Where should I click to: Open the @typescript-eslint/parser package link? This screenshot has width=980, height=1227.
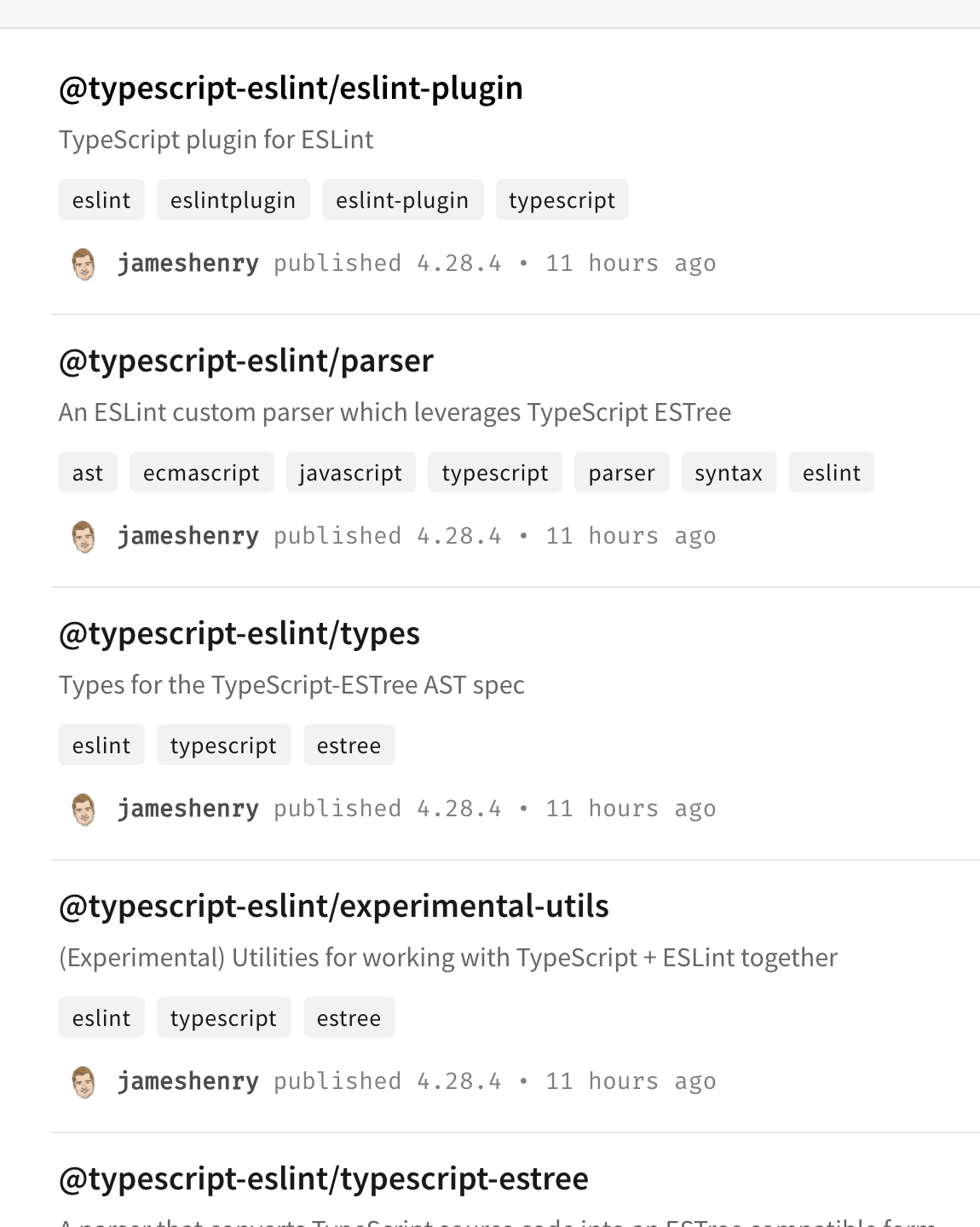[x=246, y=361]
